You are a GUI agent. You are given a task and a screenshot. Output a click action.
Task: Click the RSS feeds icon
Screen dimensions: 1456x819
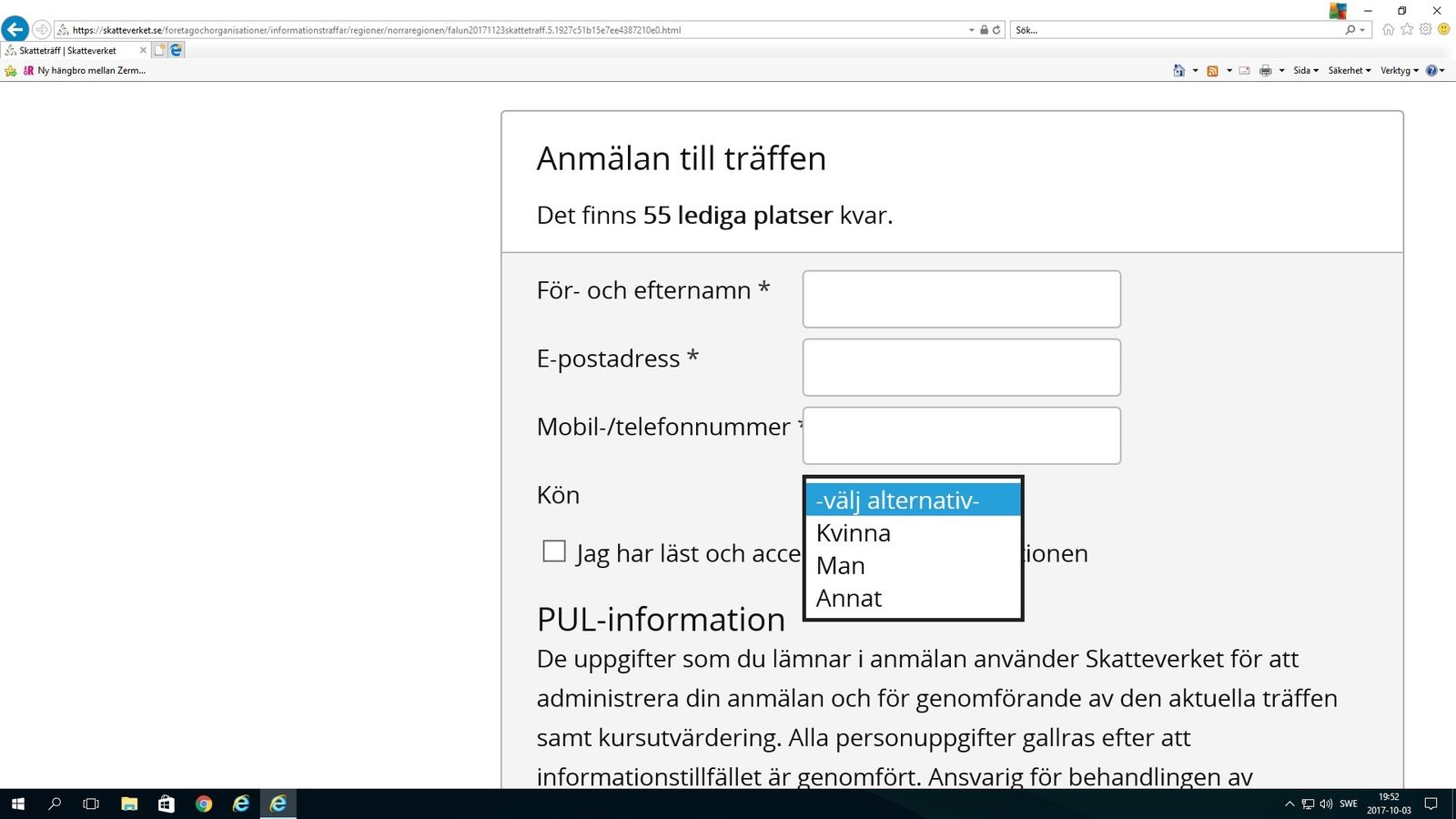[x=1212, y=70]
